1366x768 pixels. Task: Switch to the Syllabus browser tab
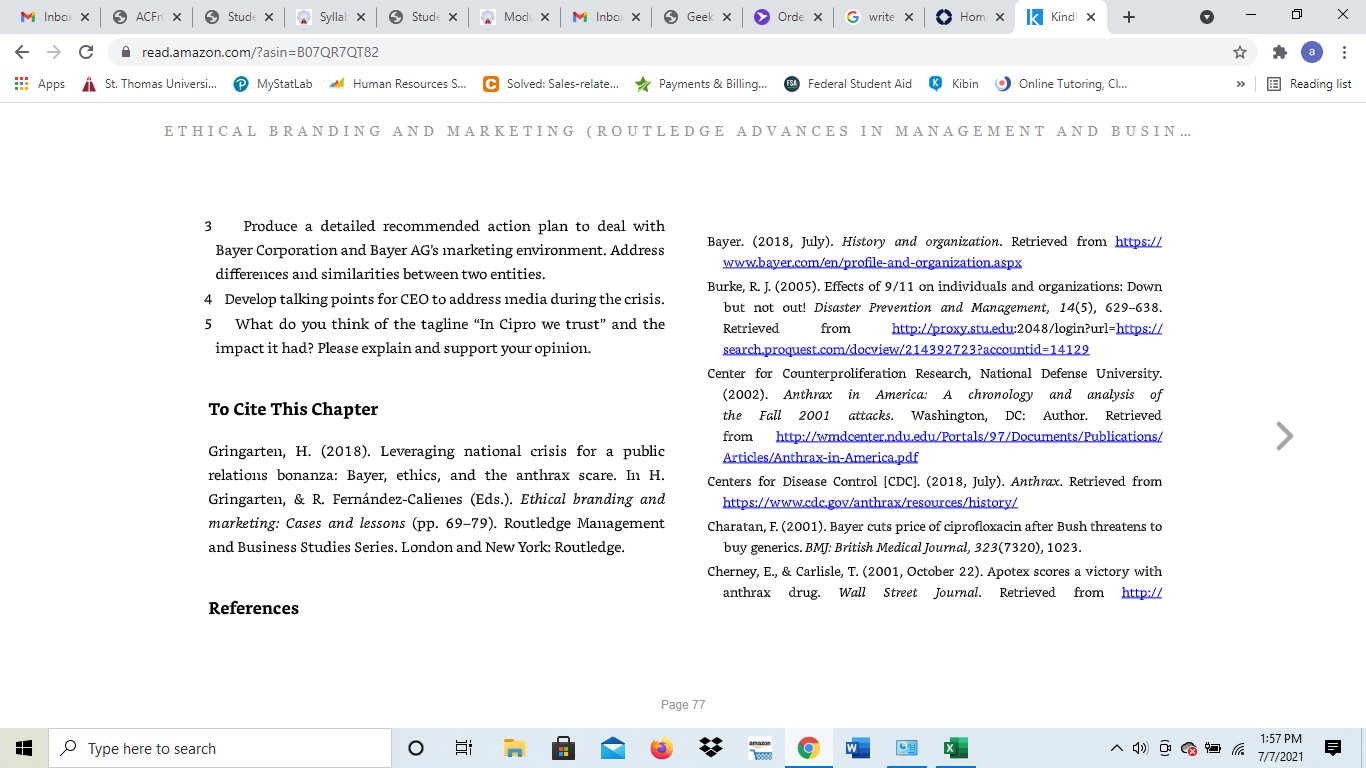331,17
